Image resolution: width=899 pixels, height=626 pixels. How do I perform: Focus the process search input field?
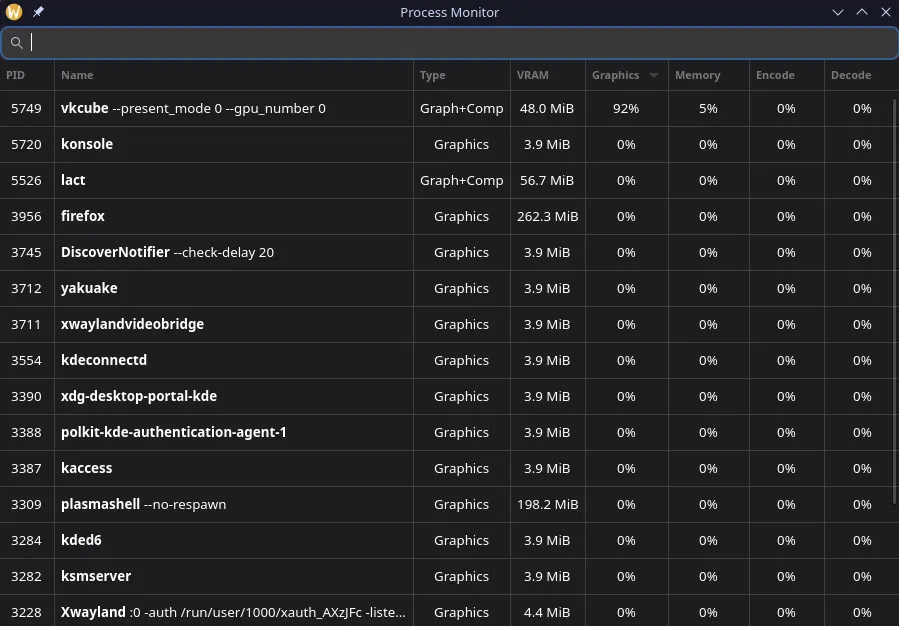pos(460,43)
